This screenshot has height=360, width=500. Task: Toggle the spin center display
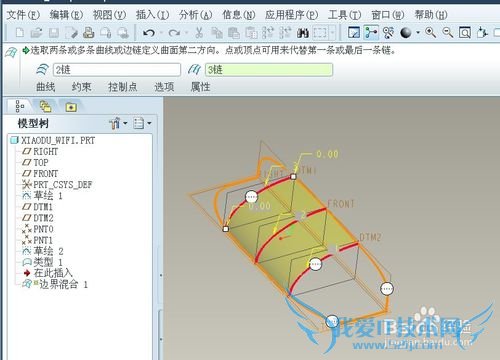pyautogui.click(x=371, y=33)
